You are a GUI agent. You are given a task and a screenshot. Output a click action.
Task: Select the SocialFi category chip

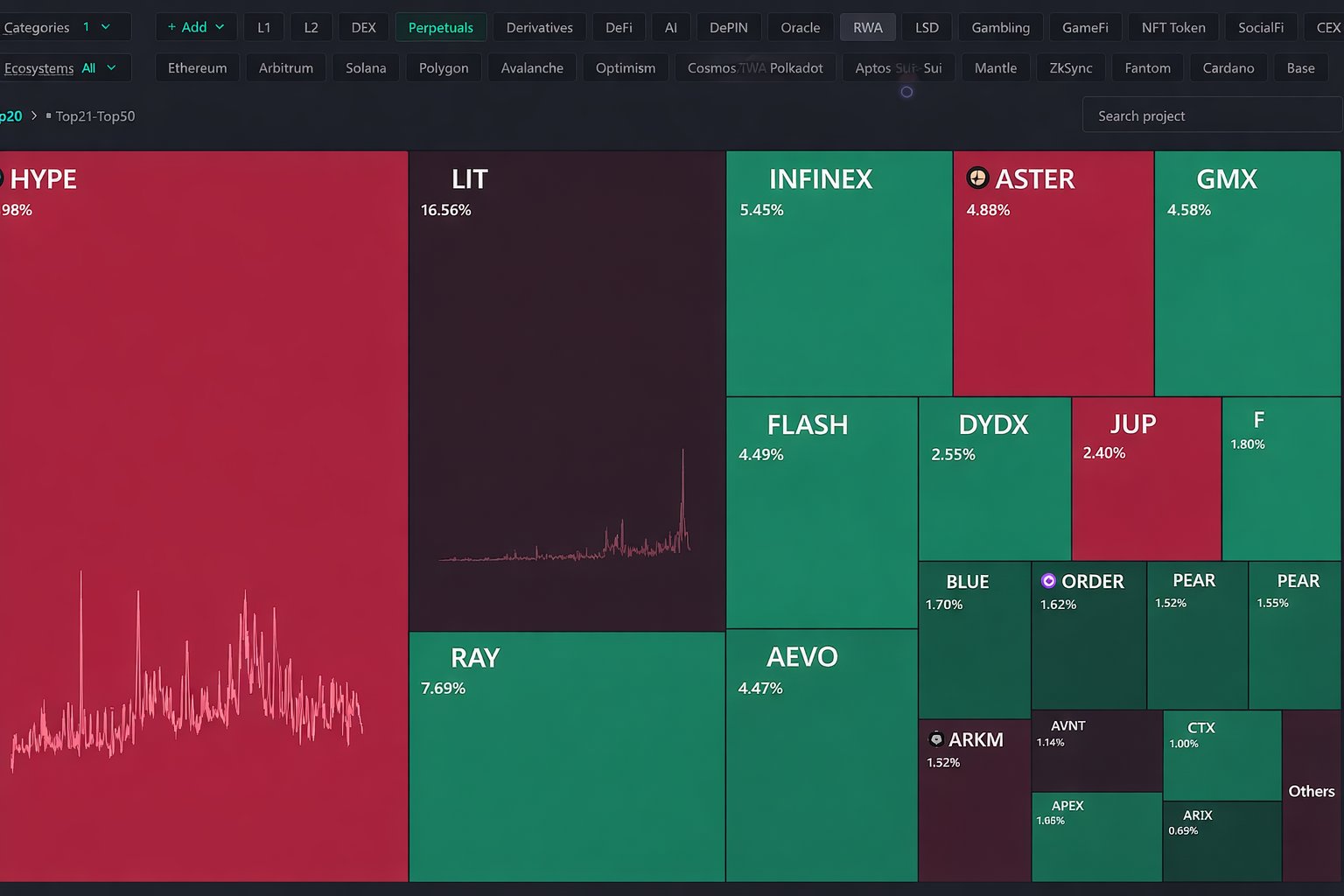(1261, 27)
